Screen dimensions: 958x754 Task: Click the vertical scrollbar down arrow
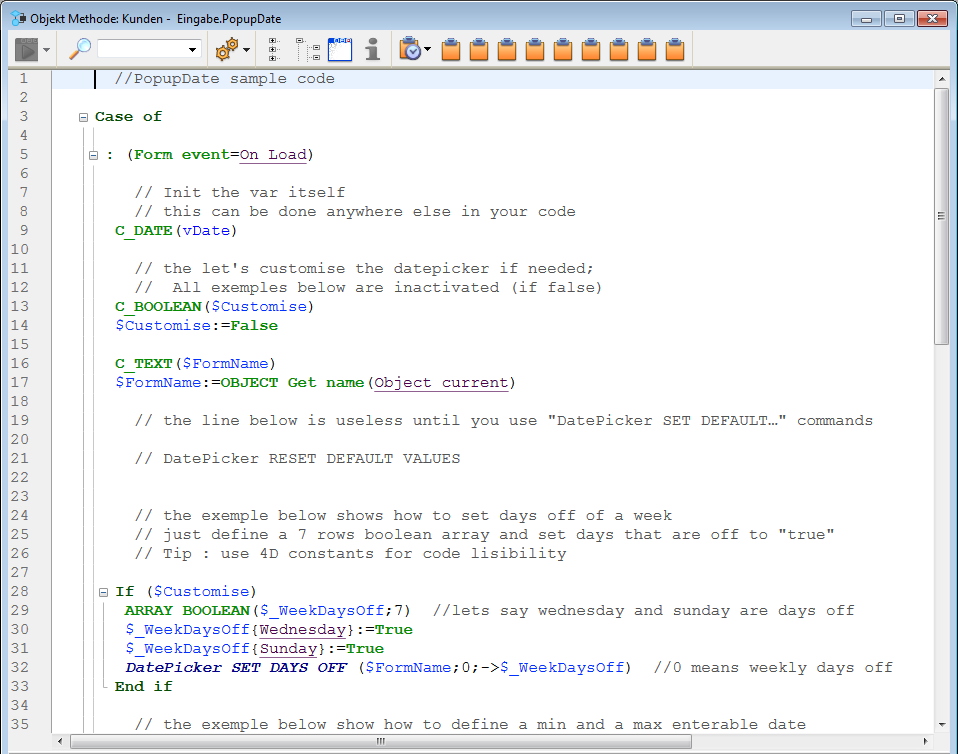[941, 724]
